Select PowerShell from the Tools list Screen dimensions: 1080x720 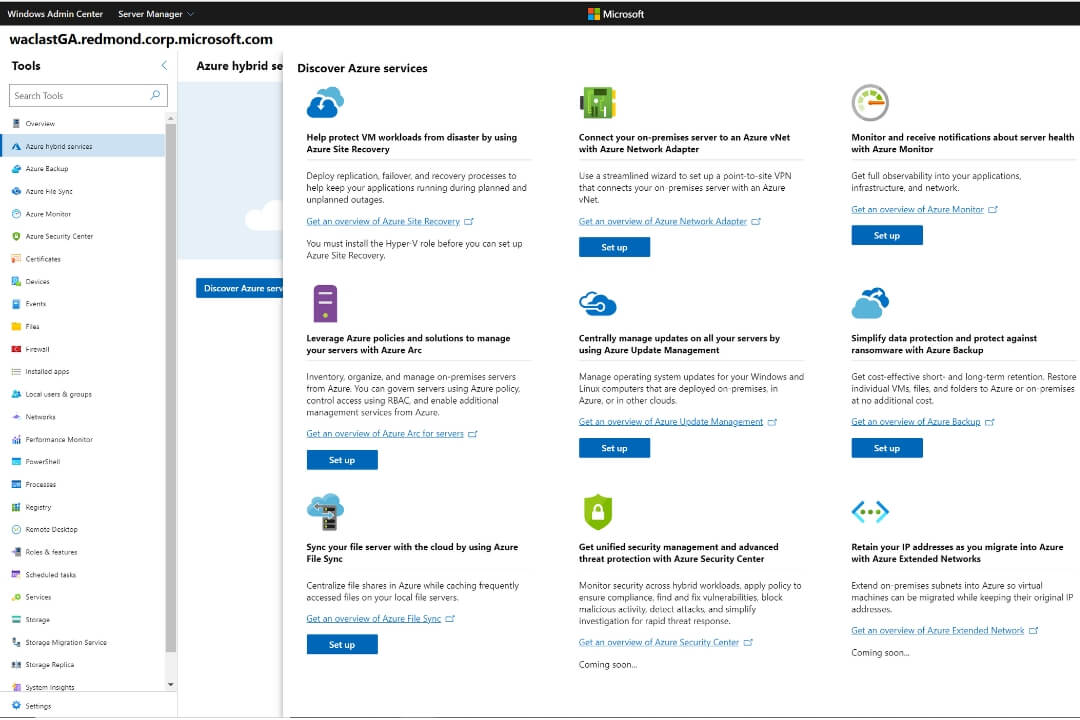click(x=43, y=462)
